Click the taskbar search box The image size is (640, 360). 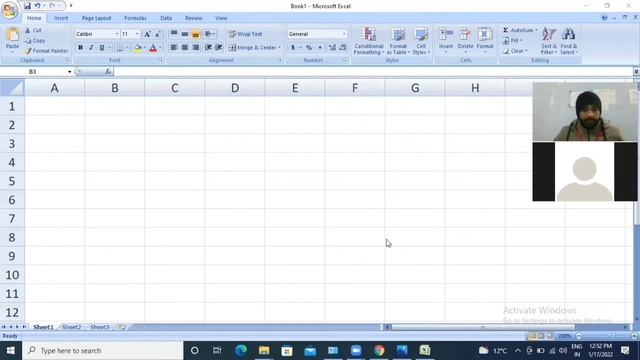(x=103, y=351)
